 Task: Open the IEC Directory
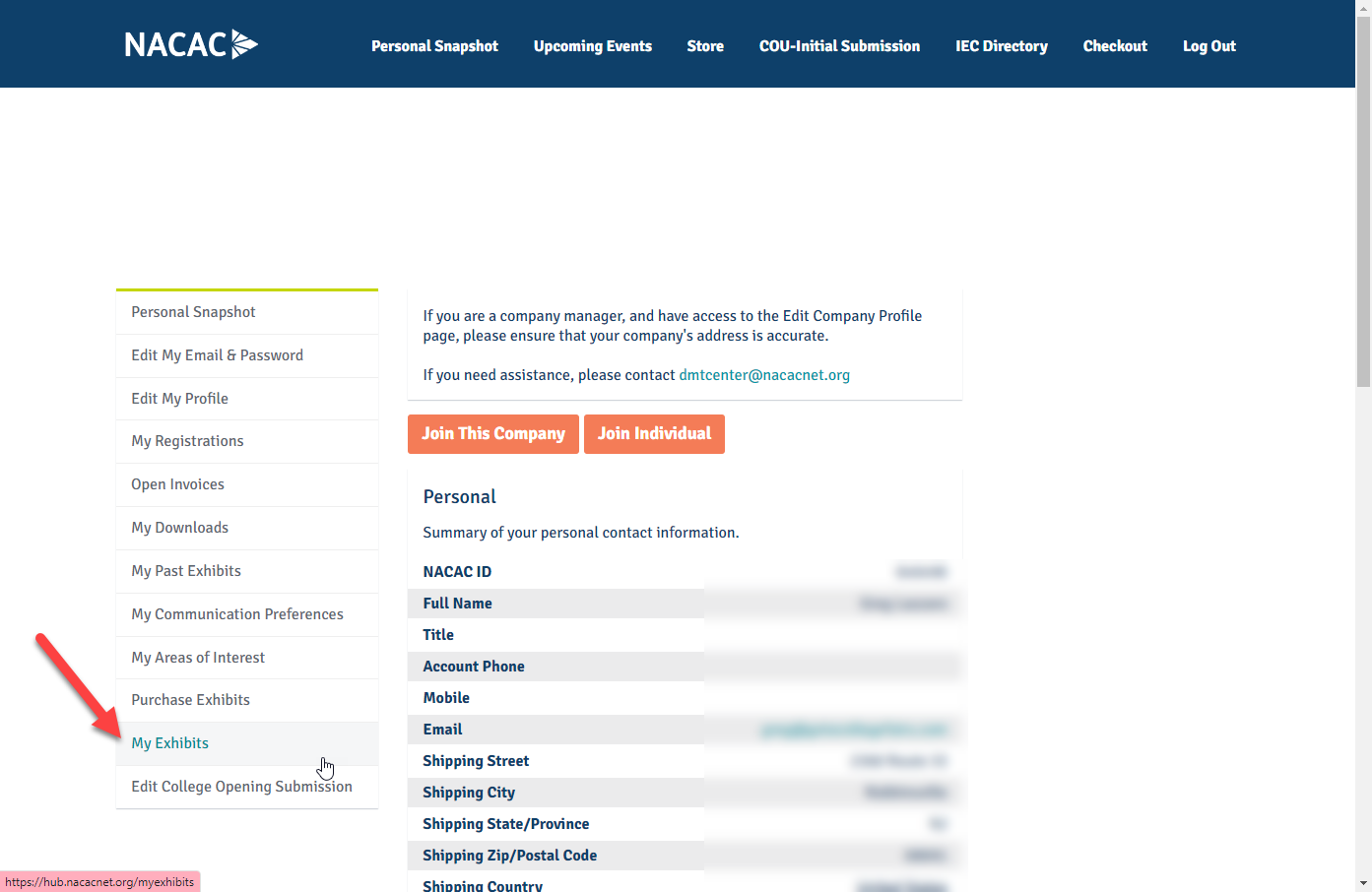pos(1002,46)
